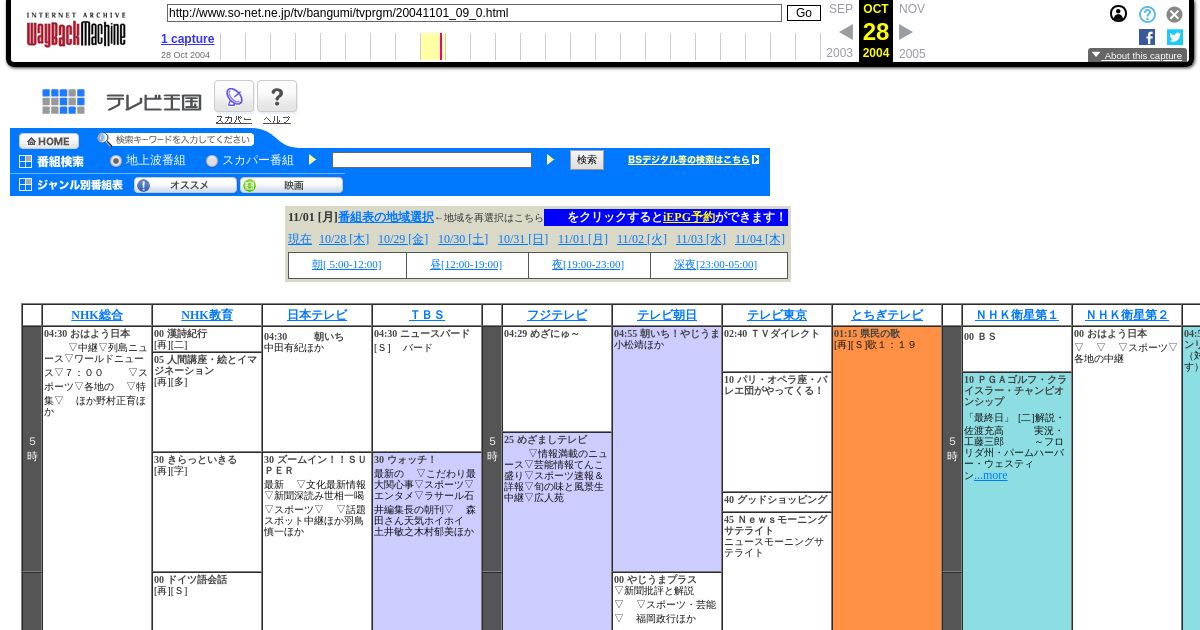This screenshot has width=1200, height=630.
Task: Click the ドイツ語会話 program listing
Action: click(207, 601)
